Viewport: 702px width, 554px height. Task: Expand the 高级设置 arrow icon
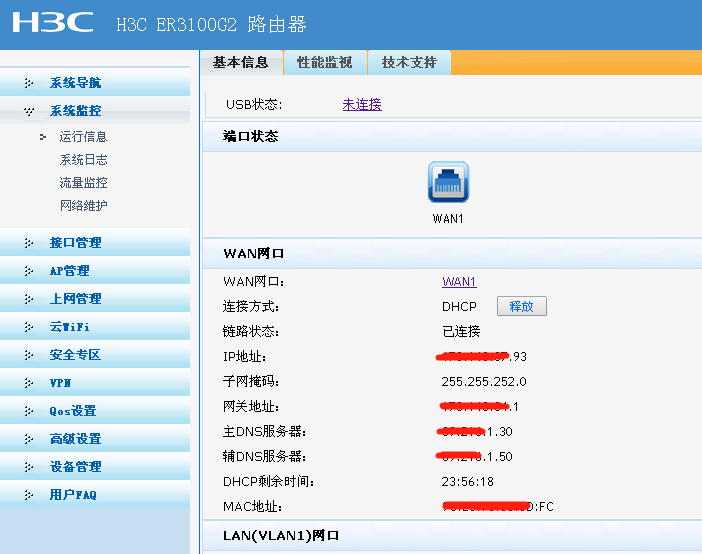coord(29,439)
